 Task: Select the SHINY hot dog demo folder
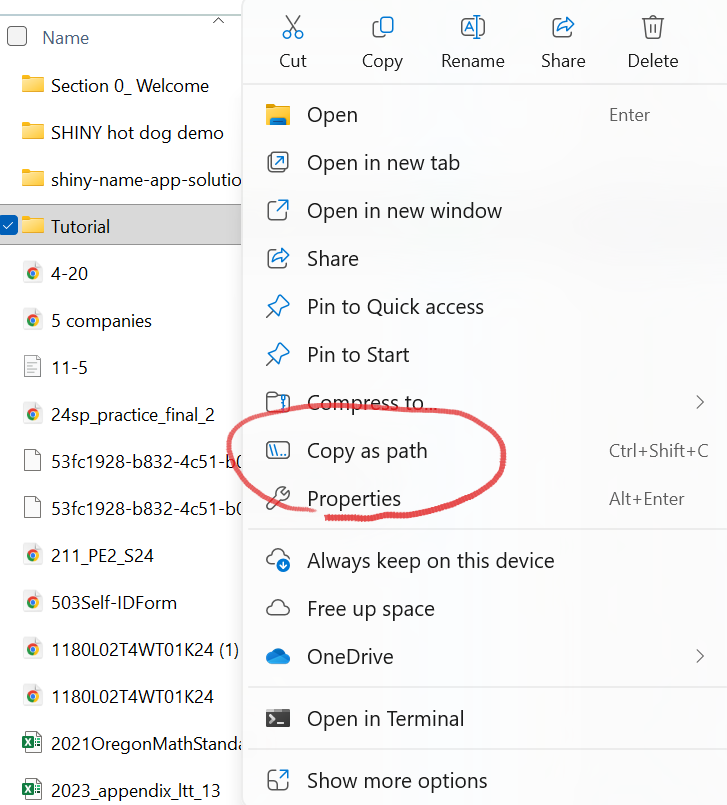[137, 133]
